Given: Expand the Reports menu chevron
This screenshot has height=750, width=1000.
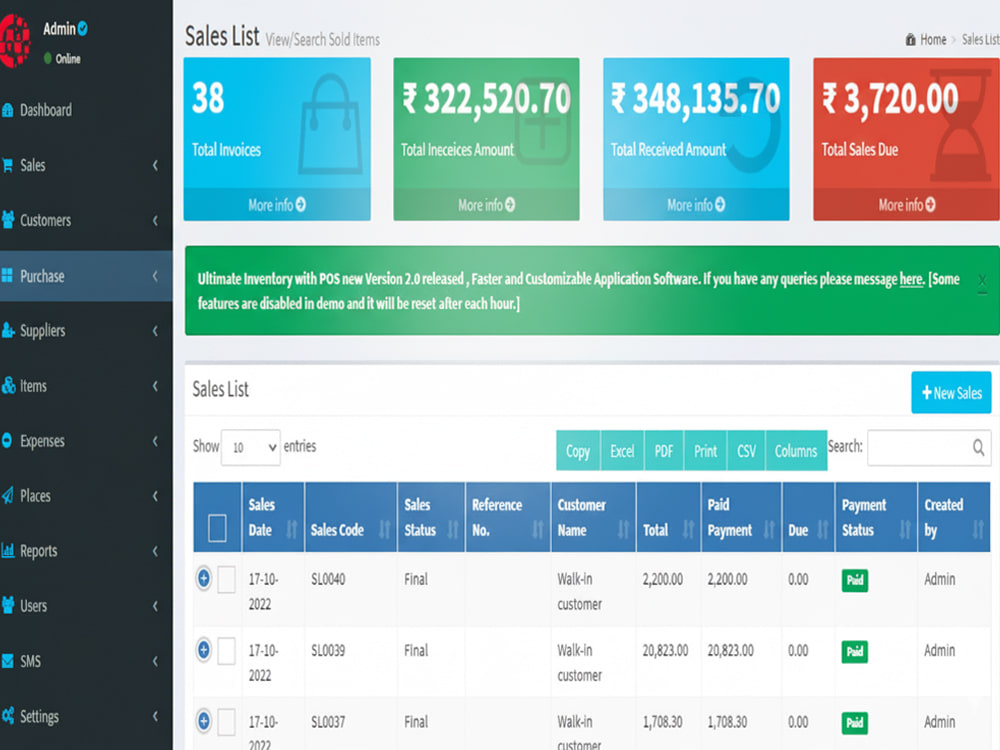Looking at the screenshot, I should [x=155, y=550].
